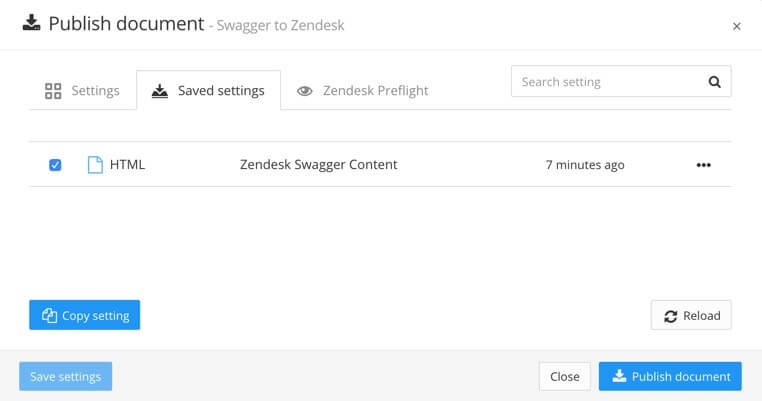This screenshot has width=762, height=401.
Task: Click the Swagger to Zendesk subtitle text
Action: pyautogui.click(x=280, y=25)
